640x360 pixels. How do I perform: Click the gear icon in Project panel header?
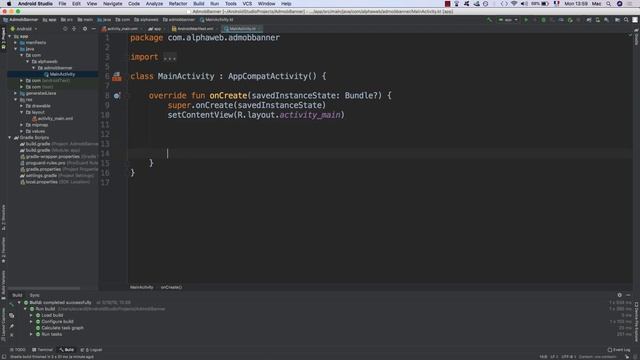(x=84, y=29)
